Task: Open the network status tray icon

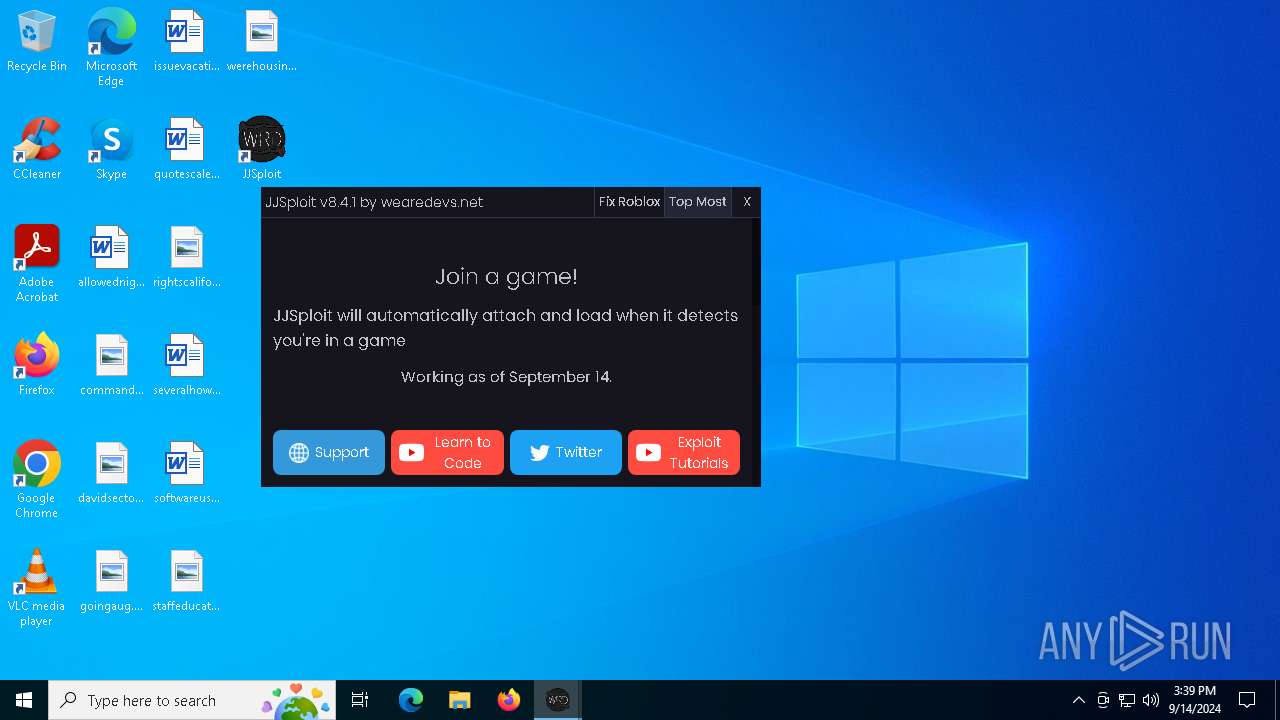Action: [1127, 700]
